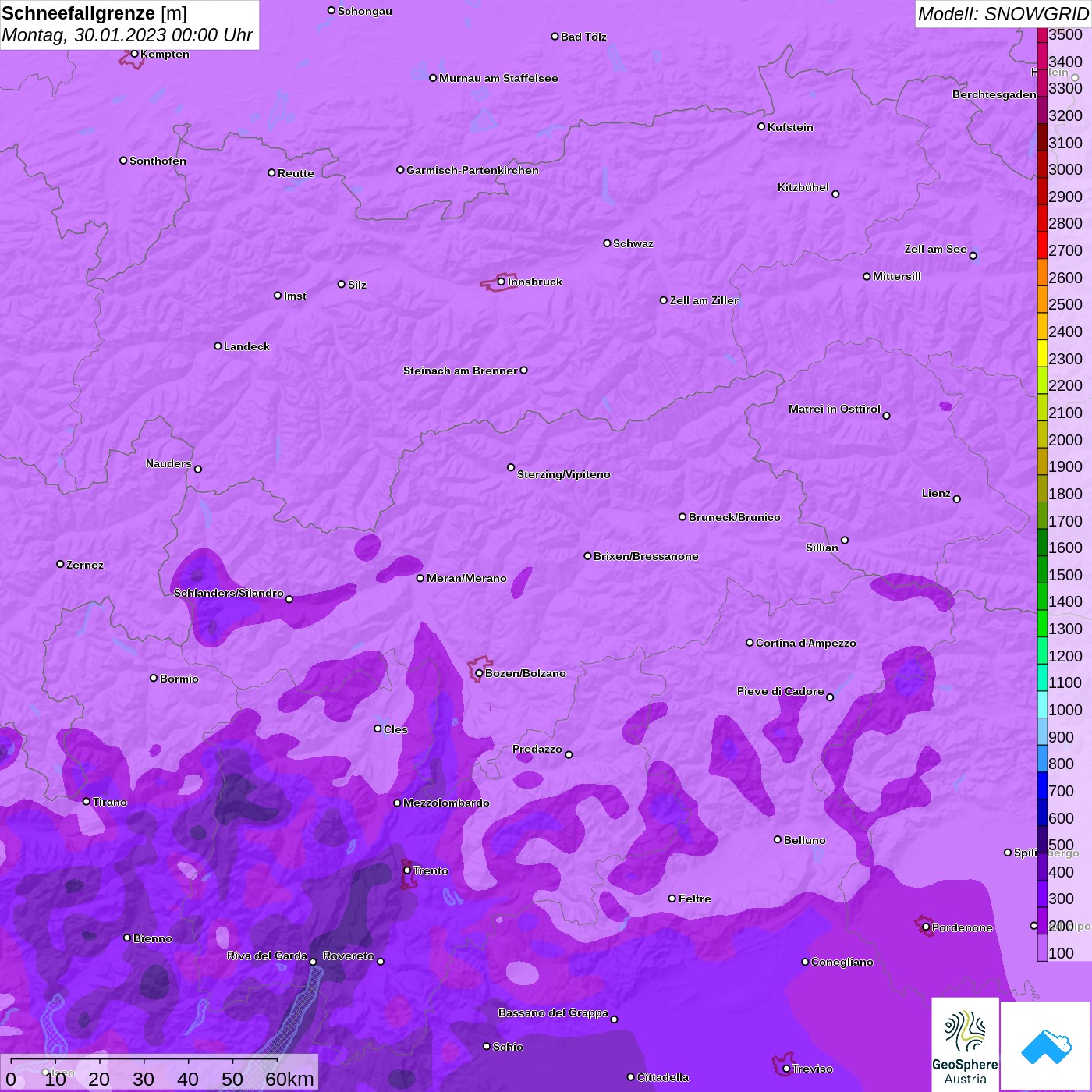Click the Mezzolombardo label

446,803
